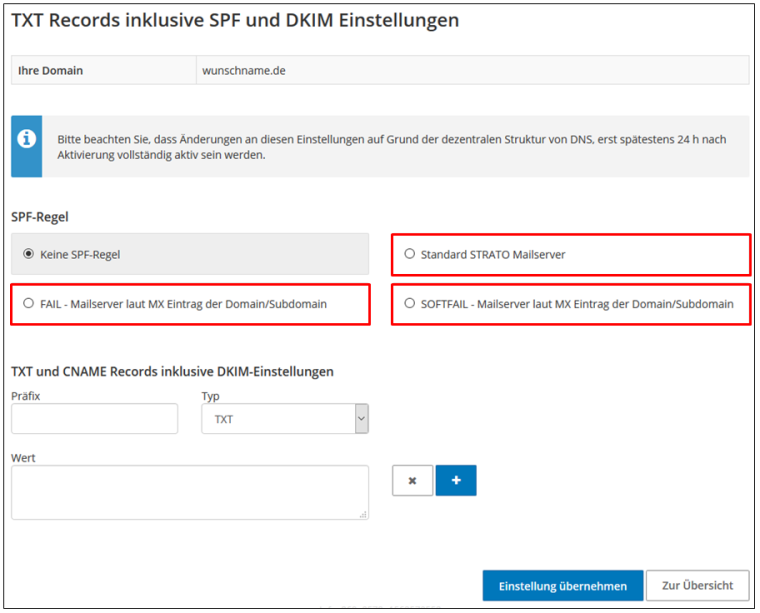This screenshot has width=760, height=613.
Task: Select Standard STRATO Mailserver radio option
Action: [x=410, y=254]
